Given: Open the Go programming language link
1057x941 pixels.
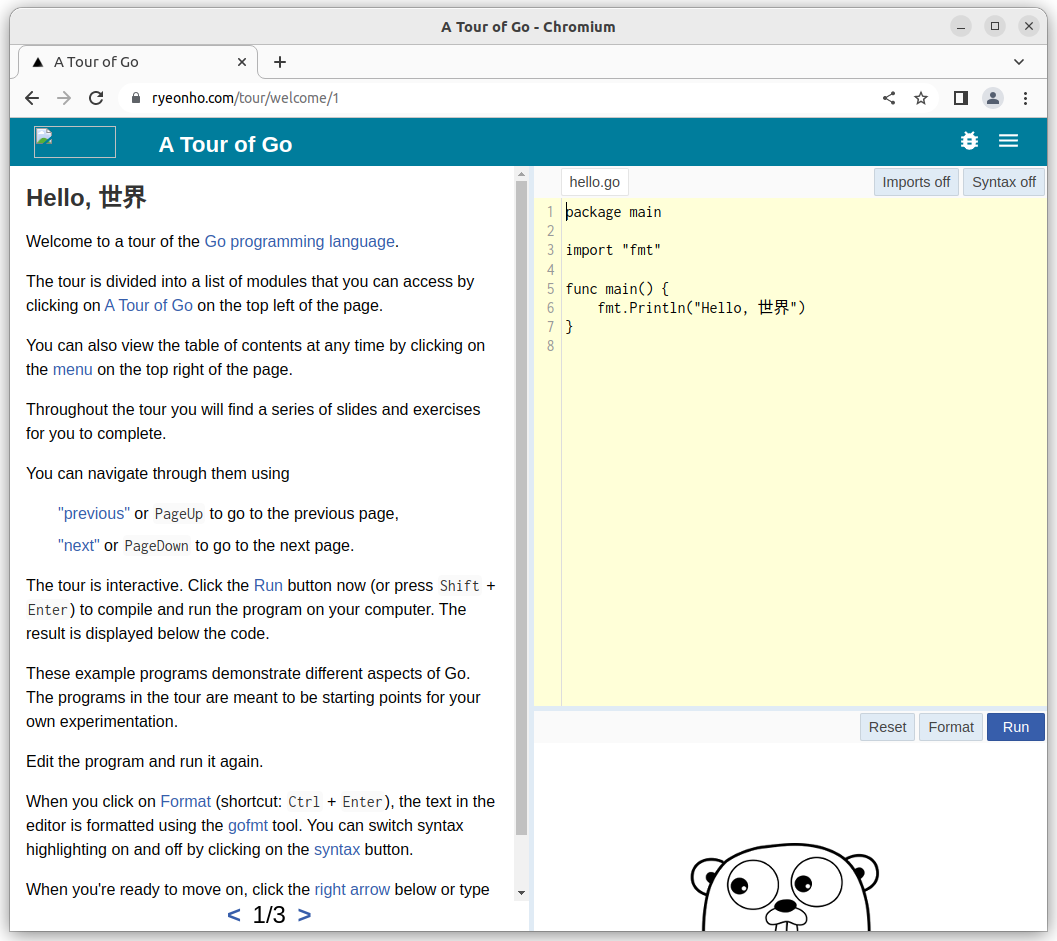Looking at the screenshot, I should point(299,241).
